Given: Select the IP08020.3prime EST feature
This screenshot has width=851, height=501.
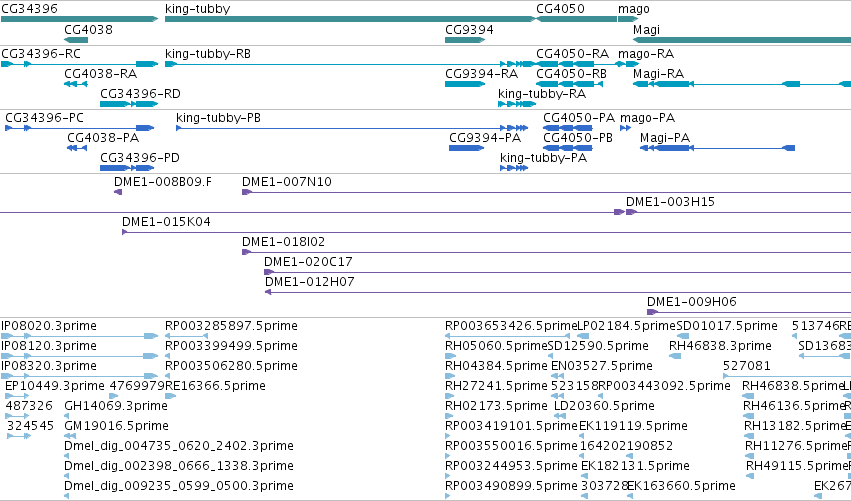Looking at the screenshot, I should click(x=79, y=337).
